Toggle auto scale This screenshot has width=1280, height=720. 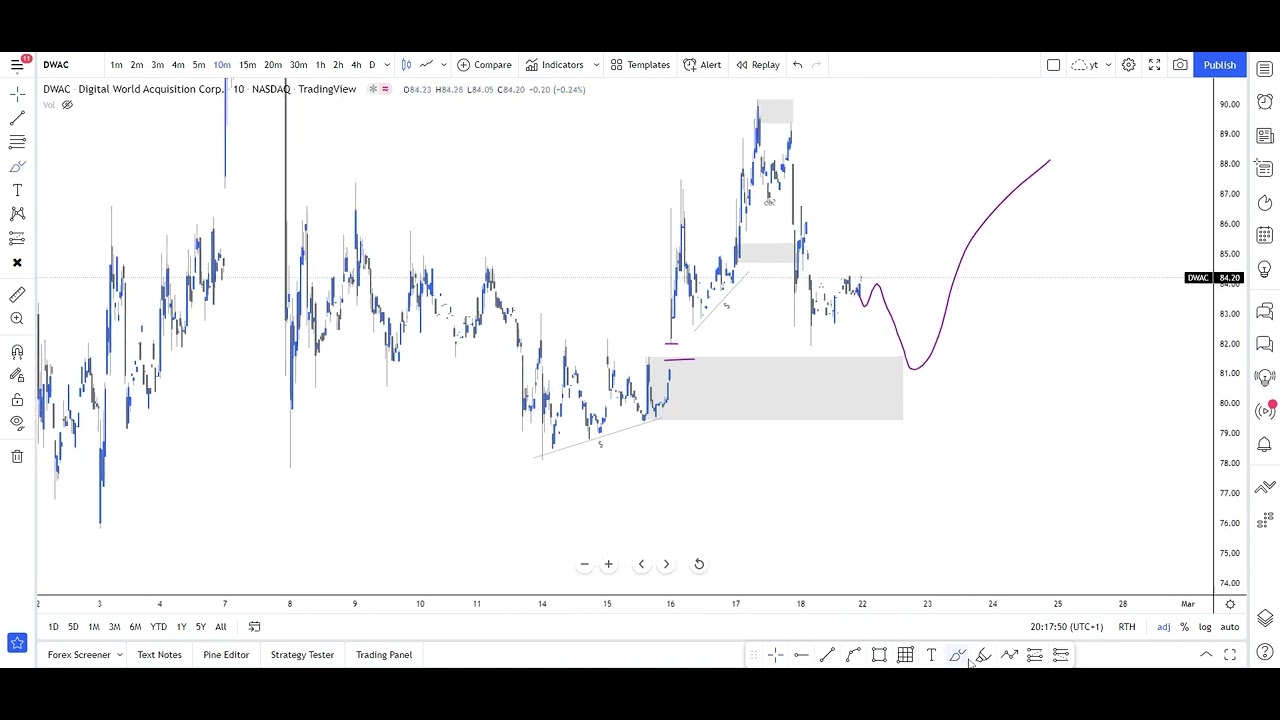coord(1230,627)
